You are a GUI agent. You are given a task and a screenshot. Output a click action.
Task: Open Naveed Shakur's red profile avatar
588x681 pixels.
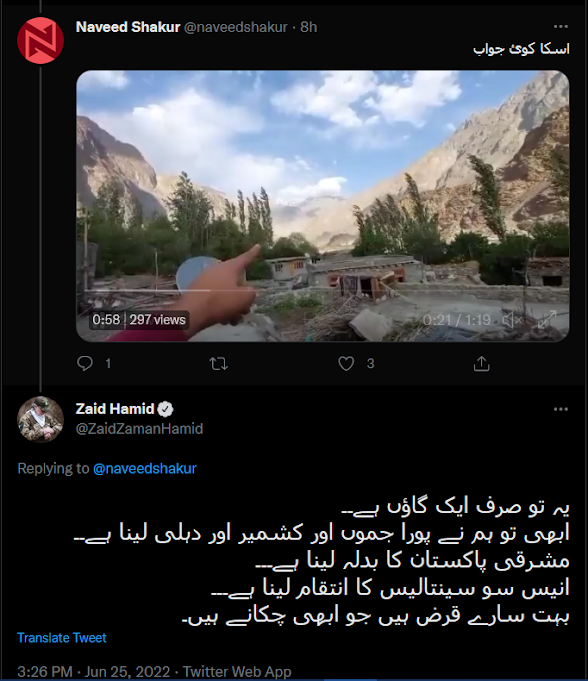pos(40,40)
